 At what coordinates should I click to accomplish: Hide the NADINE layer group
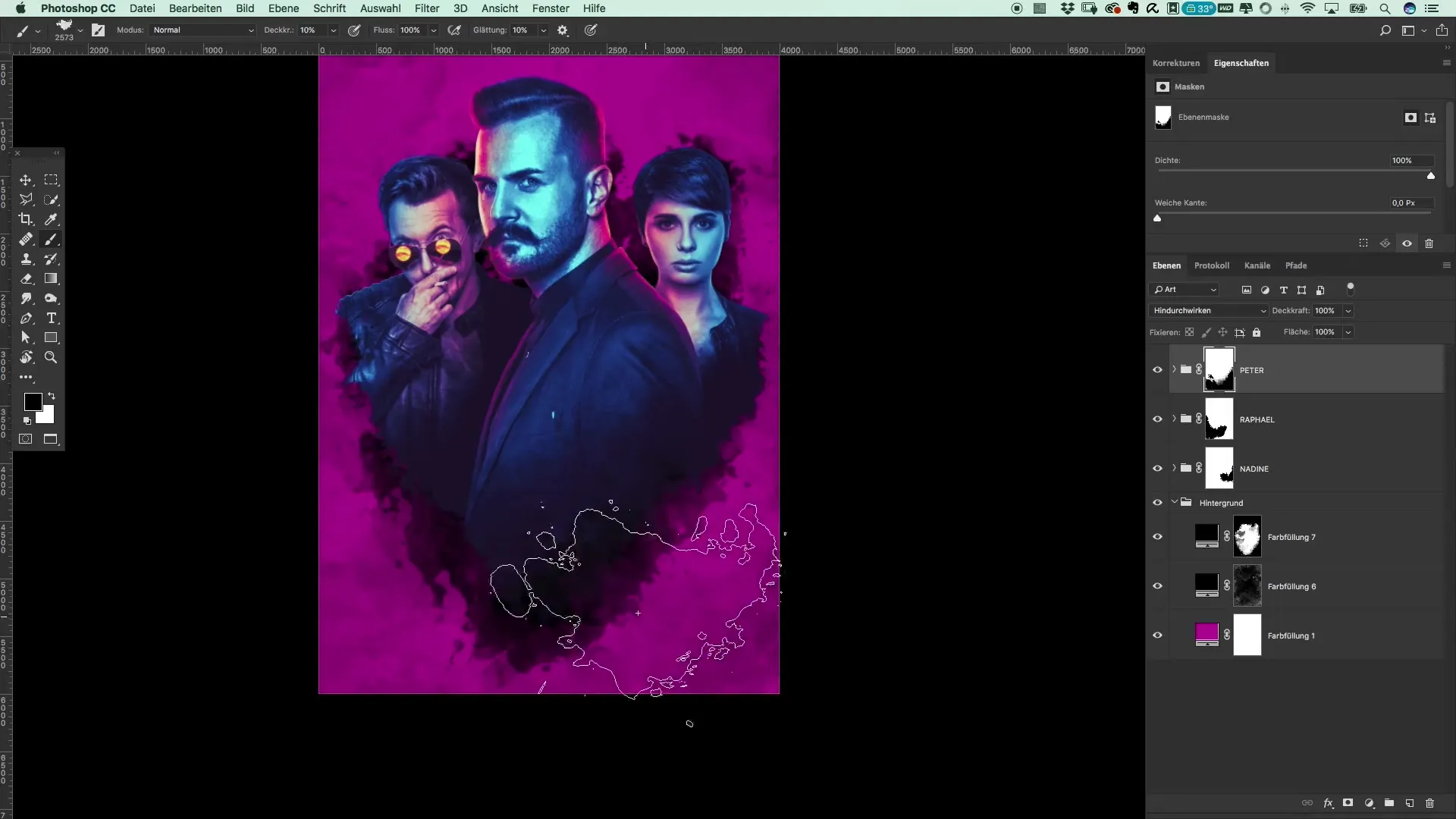[1157, 469]
